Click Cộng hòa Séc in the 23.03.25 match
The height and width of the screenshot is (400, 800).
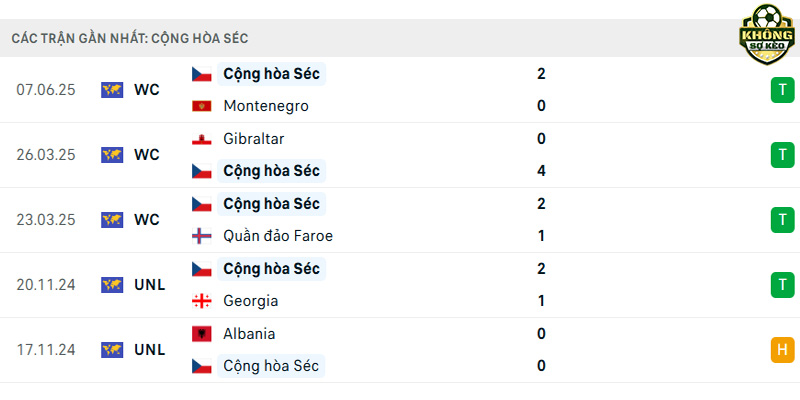(271, 204)
